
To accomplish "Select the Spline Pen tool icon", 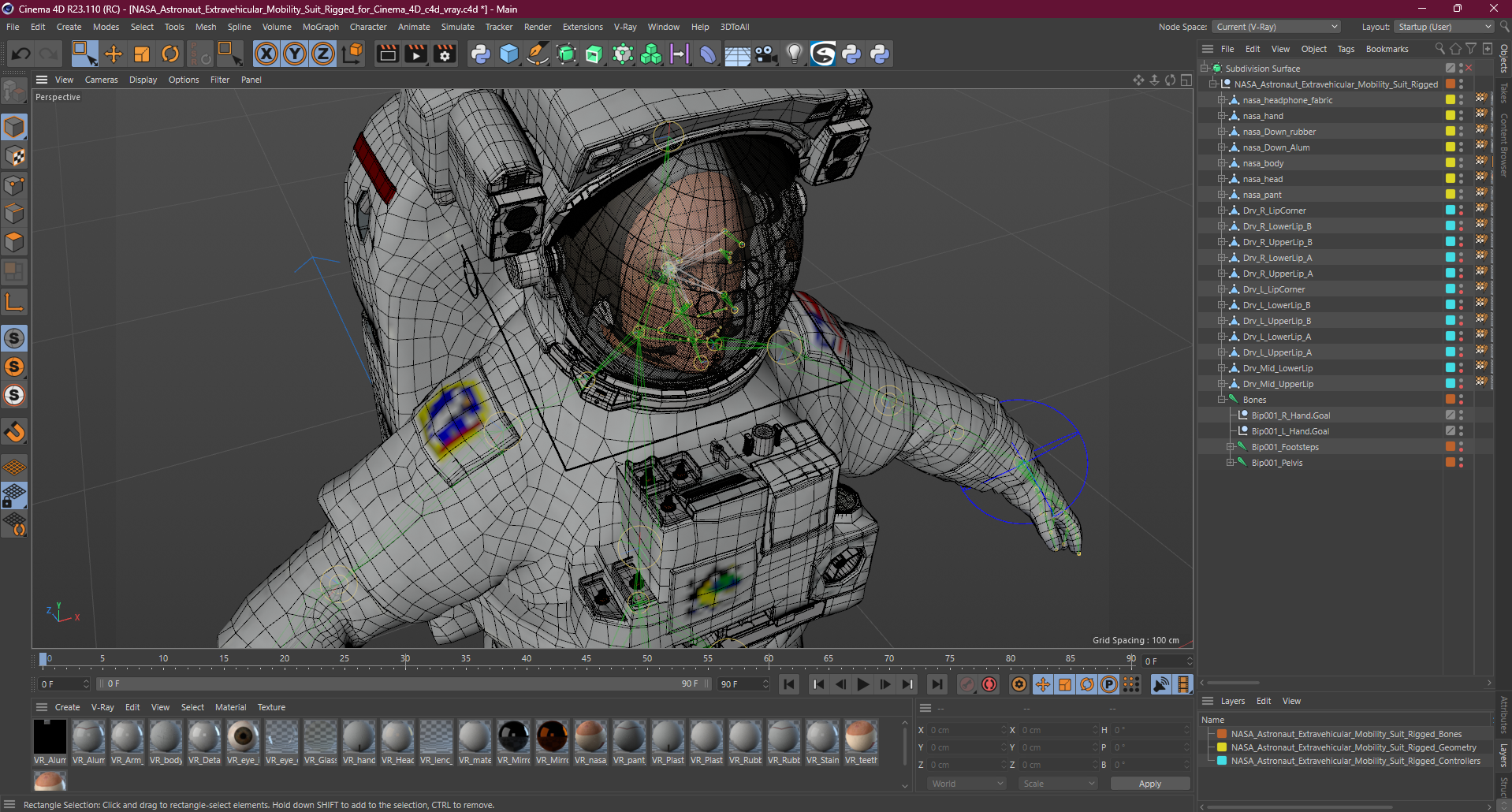I will tap(538, 54).
